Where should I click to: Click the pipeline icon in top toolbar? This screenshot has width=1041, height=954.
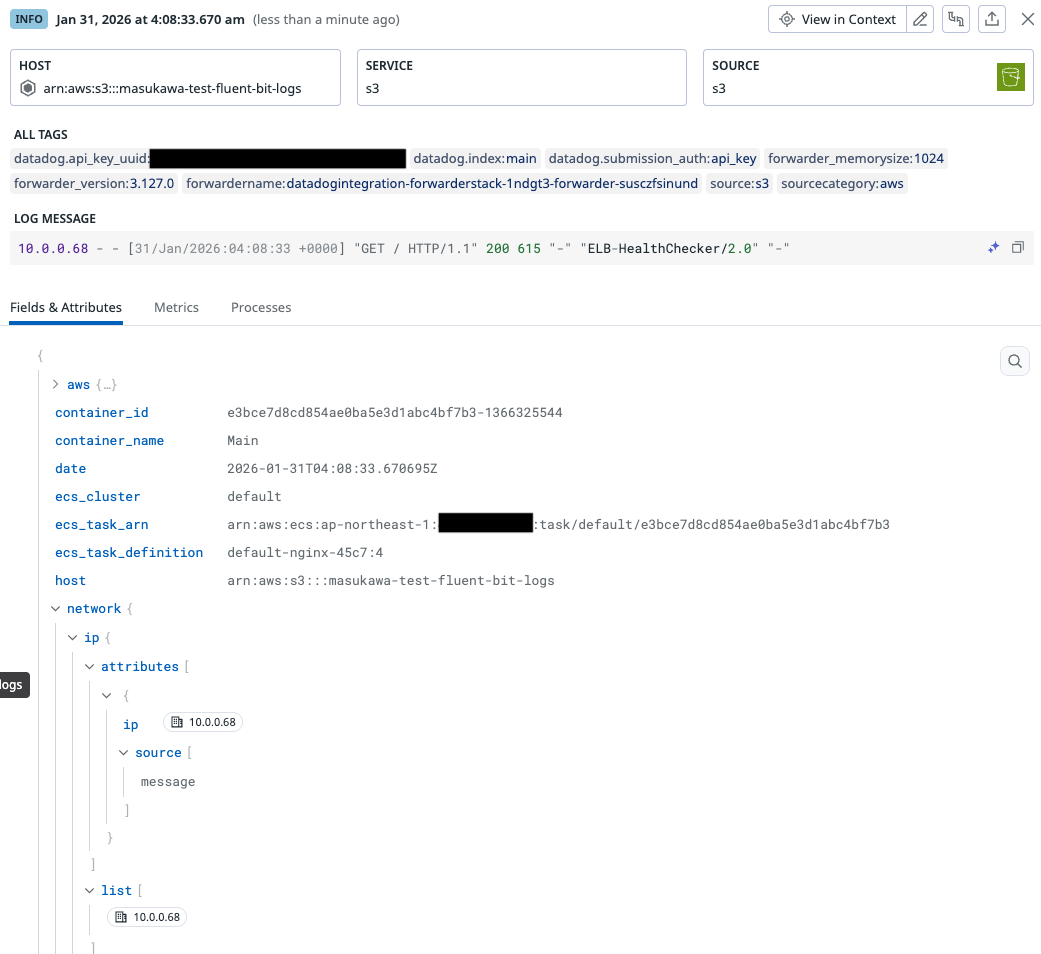pyautogui.click(x=956, y=19)
